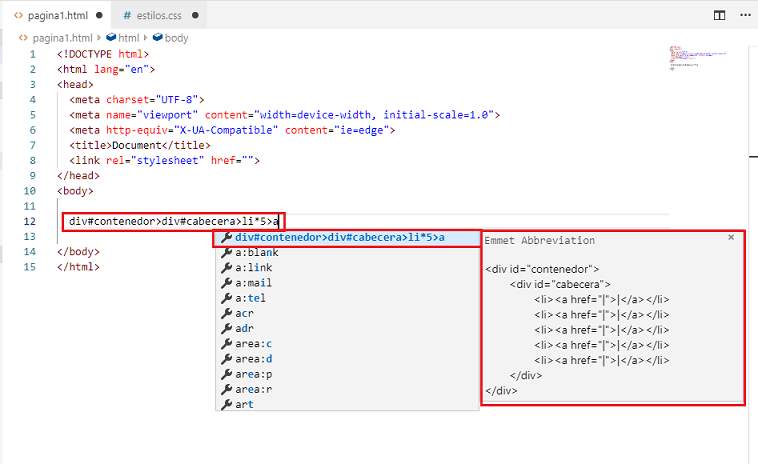Split the editor with the split icon
Image resolution: width=758 pixels, height=464 pixels.
tap(719, 15)
